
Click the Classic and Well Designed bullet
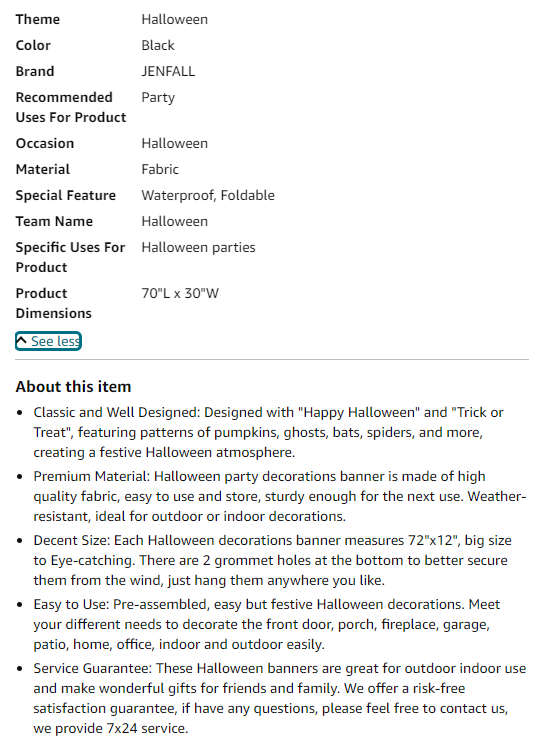(x=269, y=432)
